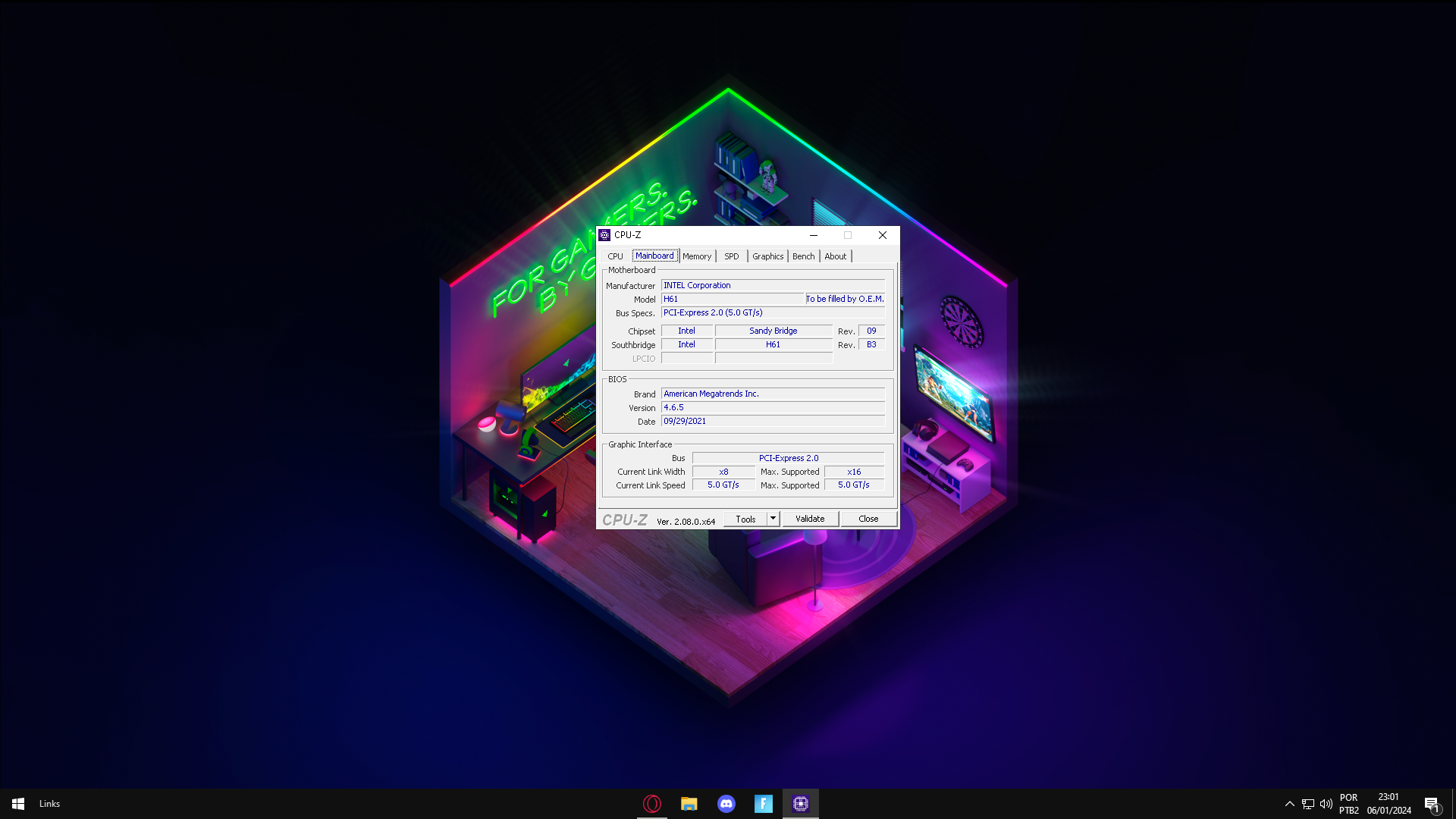
Task: Click the Links toolbar on the taskbar
Action: [49, 804]
